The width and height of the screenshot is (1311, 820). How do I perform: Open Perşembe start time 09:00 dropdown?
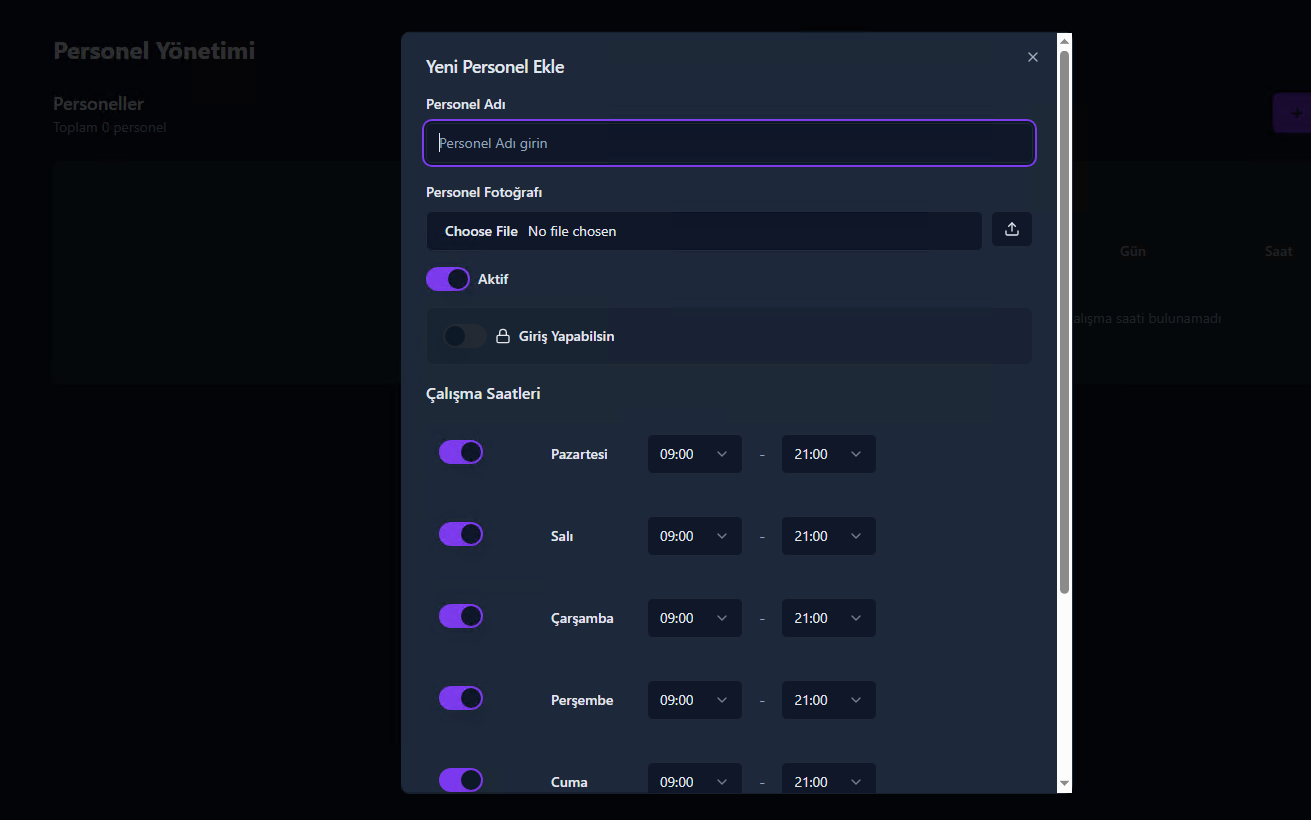pyautogui.click(x=695, y=700)
